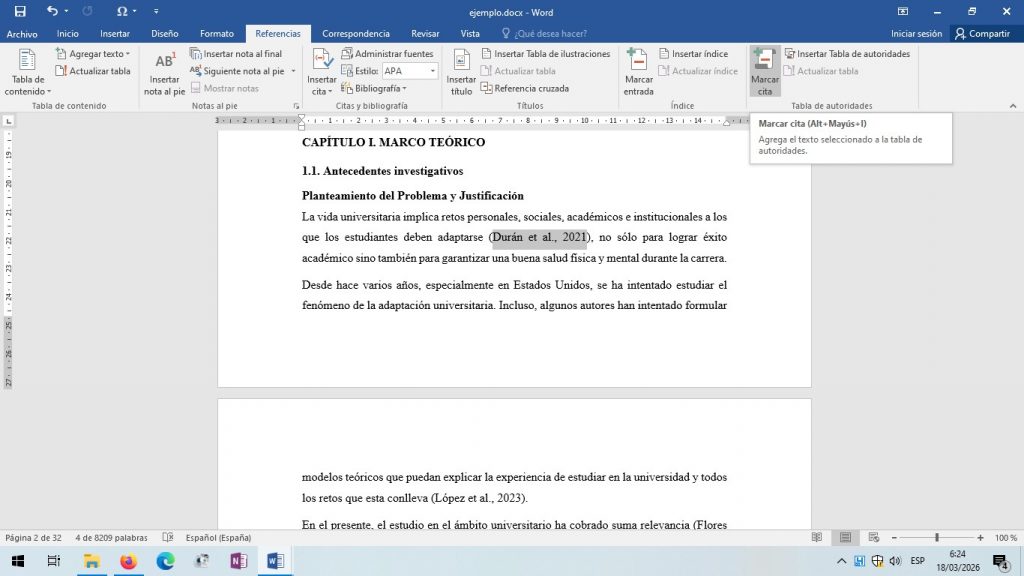Click the Marcar cita button

tap(765, 72)
